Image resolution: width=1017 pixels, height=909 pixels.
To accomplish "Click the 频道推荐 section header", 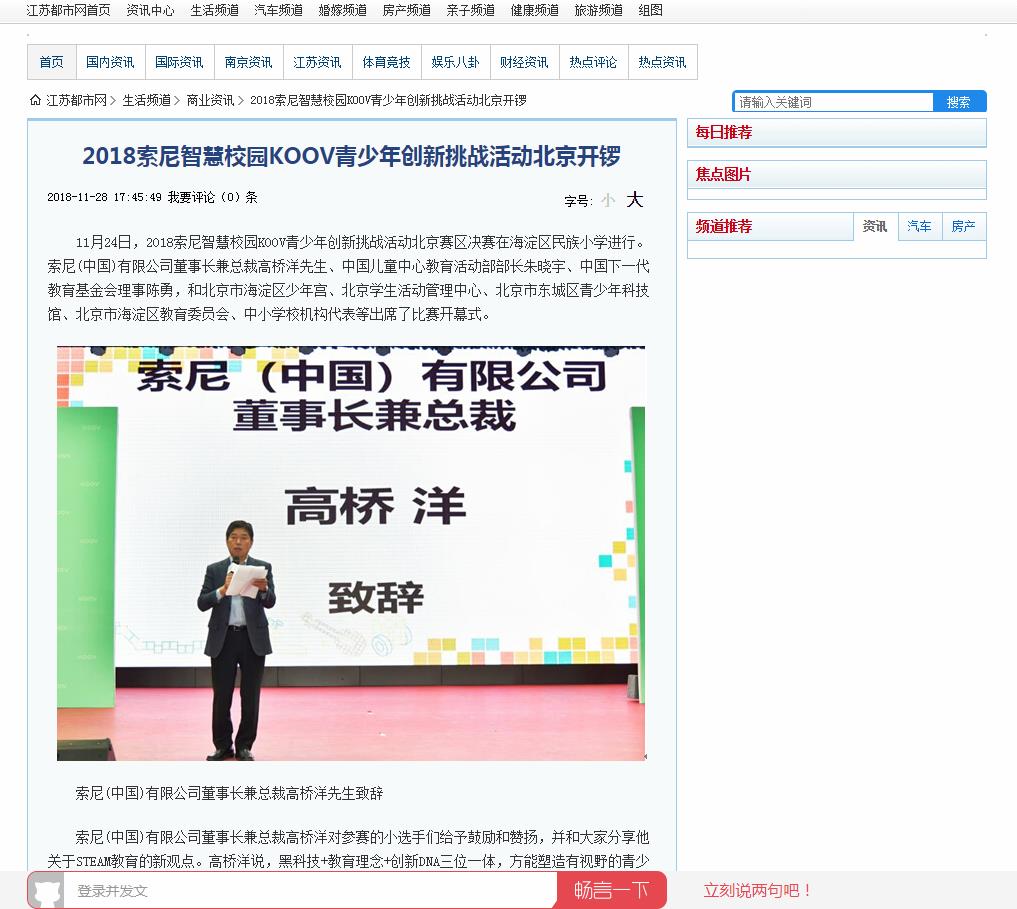I will coord(724,226).
